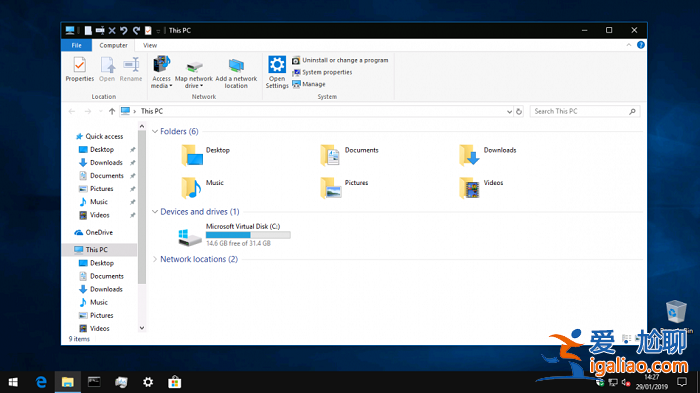Collapse Devices and drives (1) group
The height and width of the screenshot is (393, 700).
coord(155,212)
